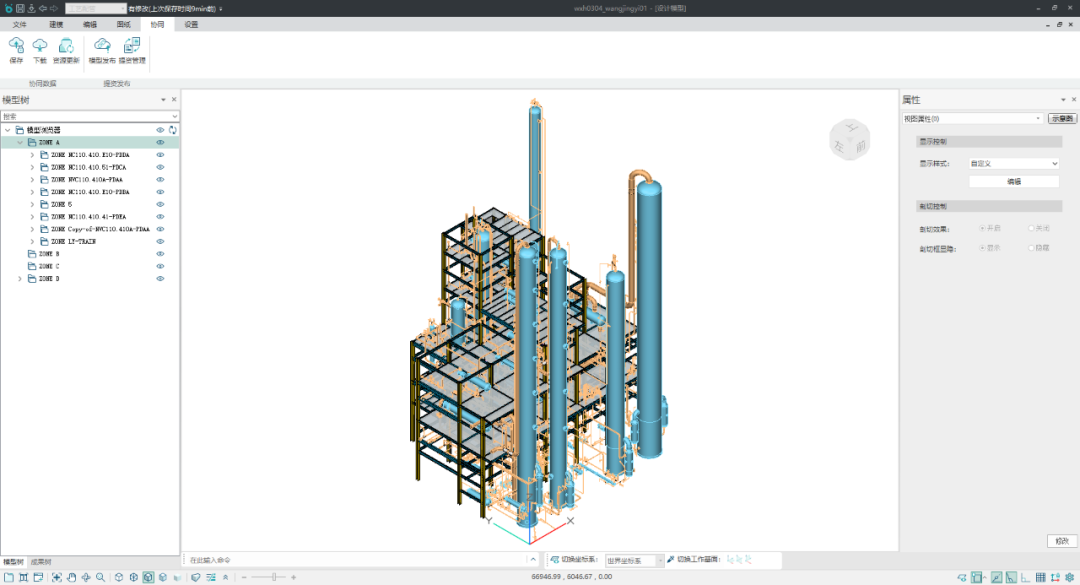Click the highlighted shaded cube view icon
Image resolution: width=1080 pixels, height=585 pixels.
click(x=148, y=577)
